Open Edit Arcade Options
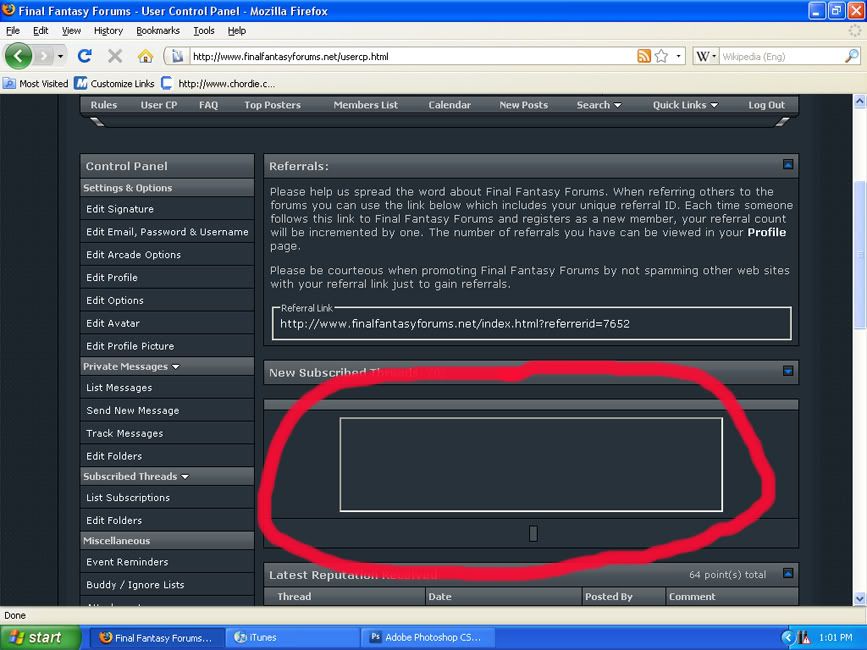 [133, 254]
